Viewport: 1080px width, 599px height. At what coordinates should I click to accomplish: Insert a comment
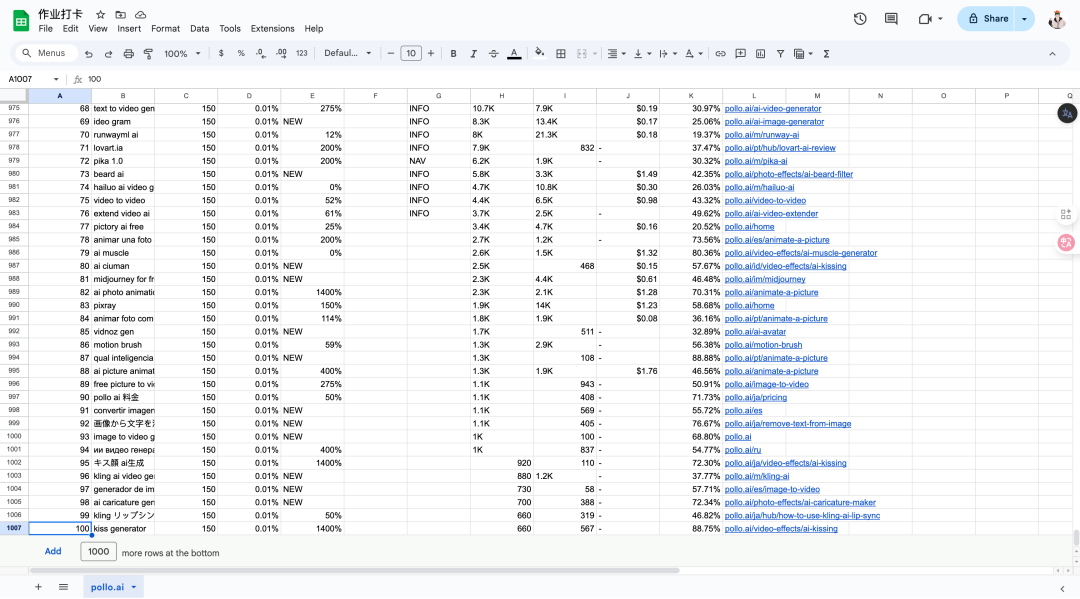point(740,54)
